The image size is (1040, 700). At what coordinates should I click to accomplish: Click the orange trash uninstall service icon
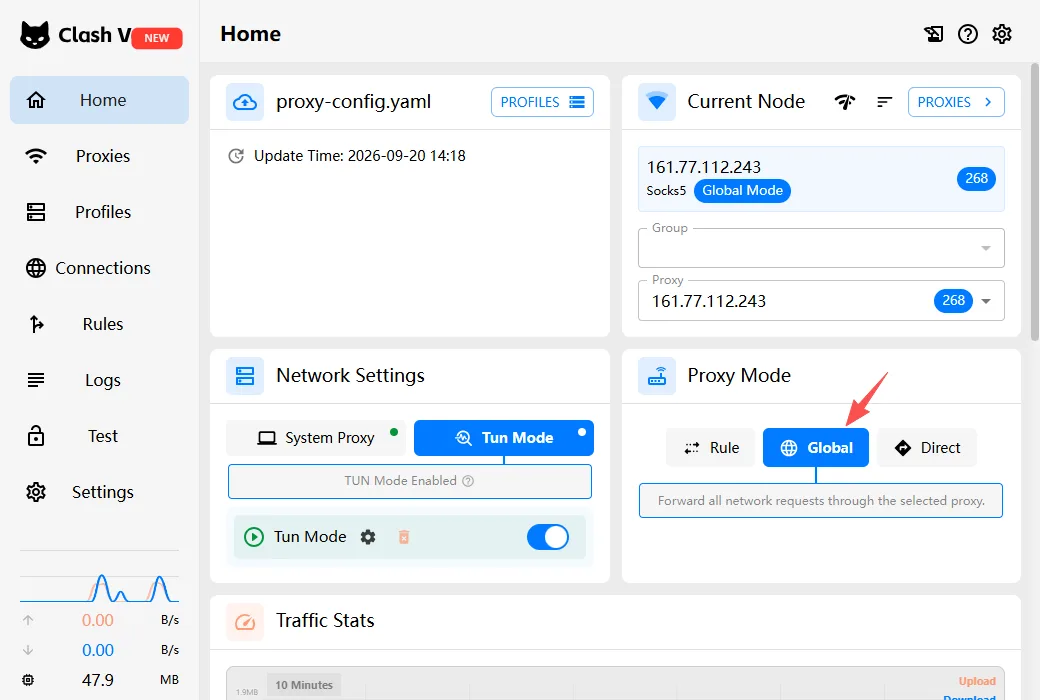pos(404,537)
